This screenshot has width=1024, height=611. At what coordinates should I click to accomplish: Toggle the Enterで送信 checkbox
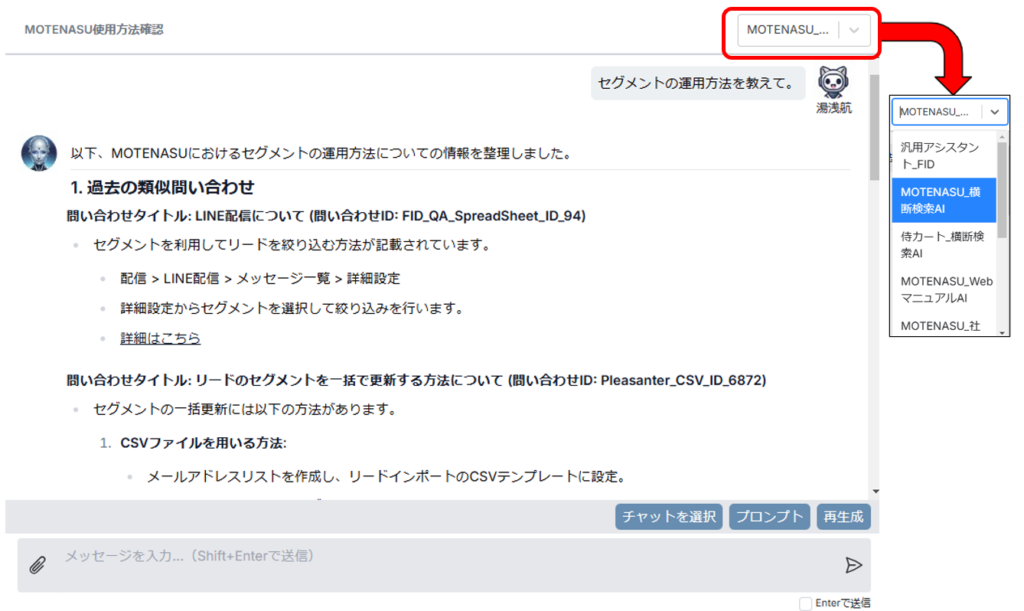pyautogui.click(x=805, y=604)
